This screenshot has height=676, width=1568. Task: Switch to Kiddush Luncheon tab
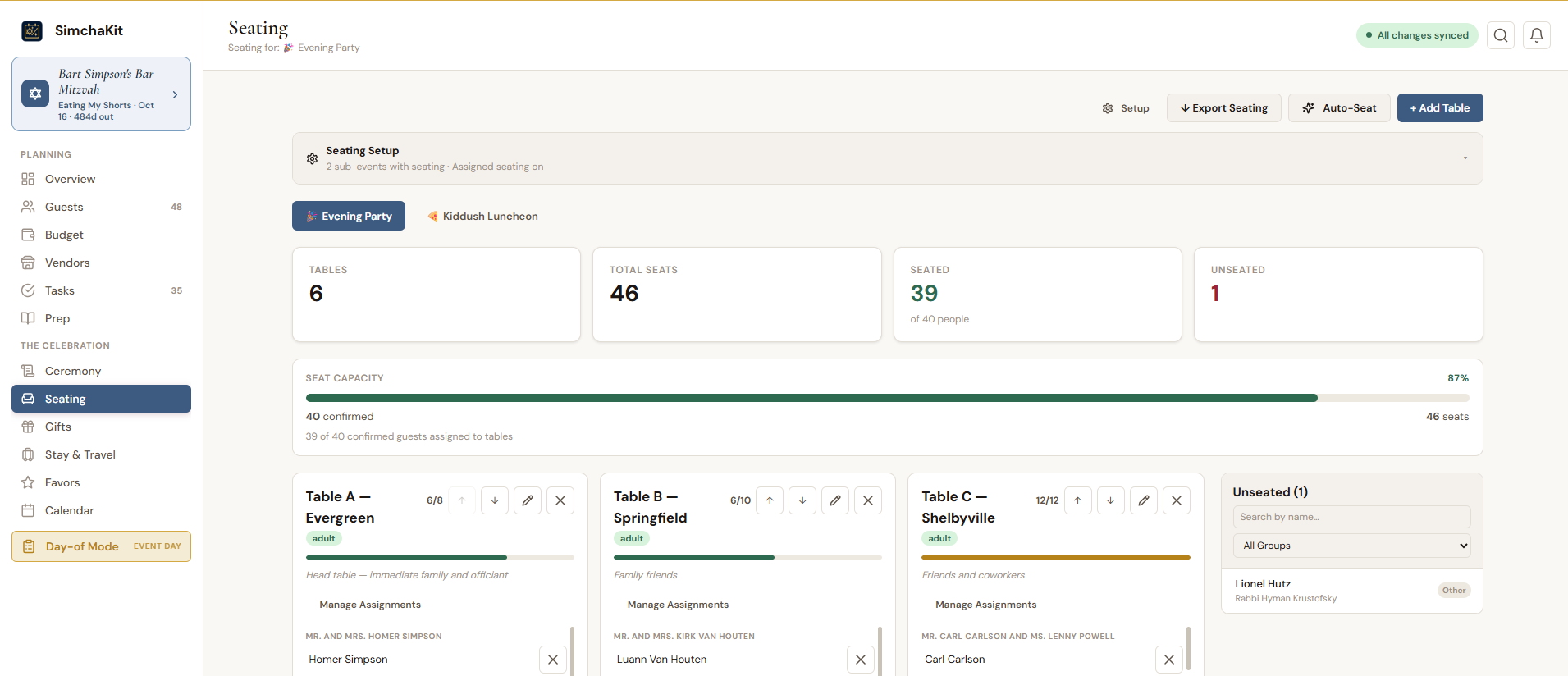point(482,216)
